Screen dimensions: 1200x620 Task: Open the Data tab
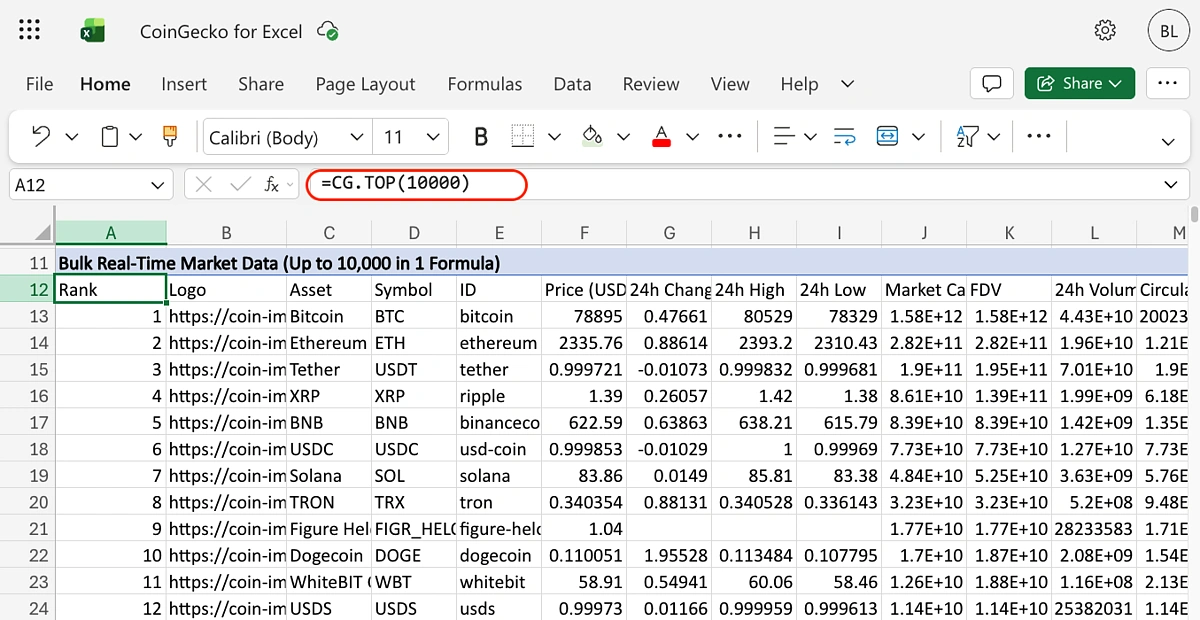click(x=572, y=84)
